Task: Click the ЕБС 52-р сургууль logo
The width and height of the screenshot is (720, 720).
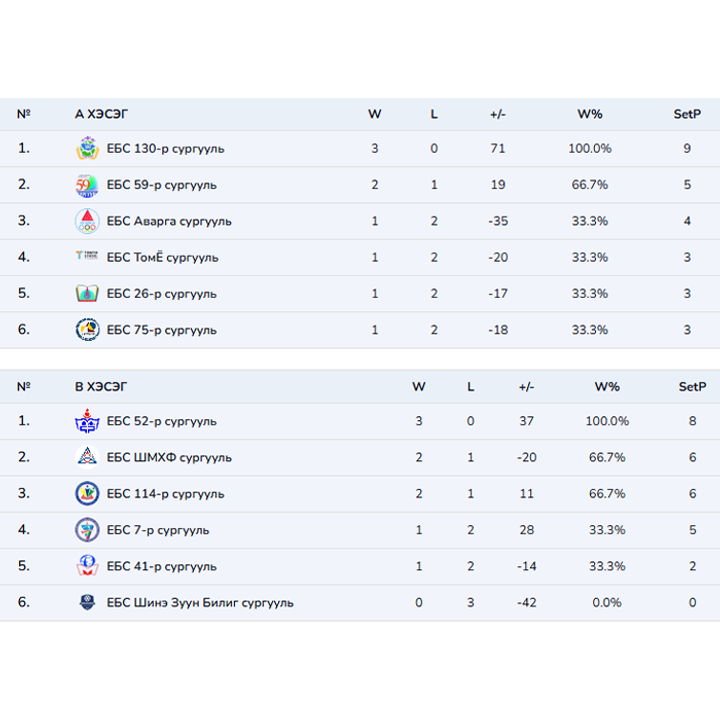Action: click(87, 421)
